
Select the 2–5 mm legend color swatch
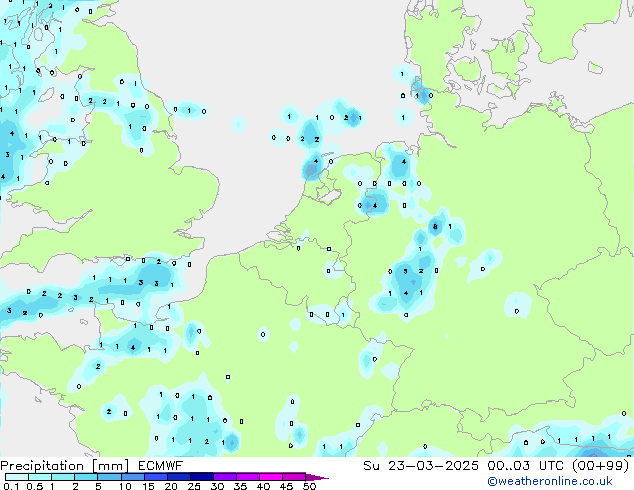(86, 477)
